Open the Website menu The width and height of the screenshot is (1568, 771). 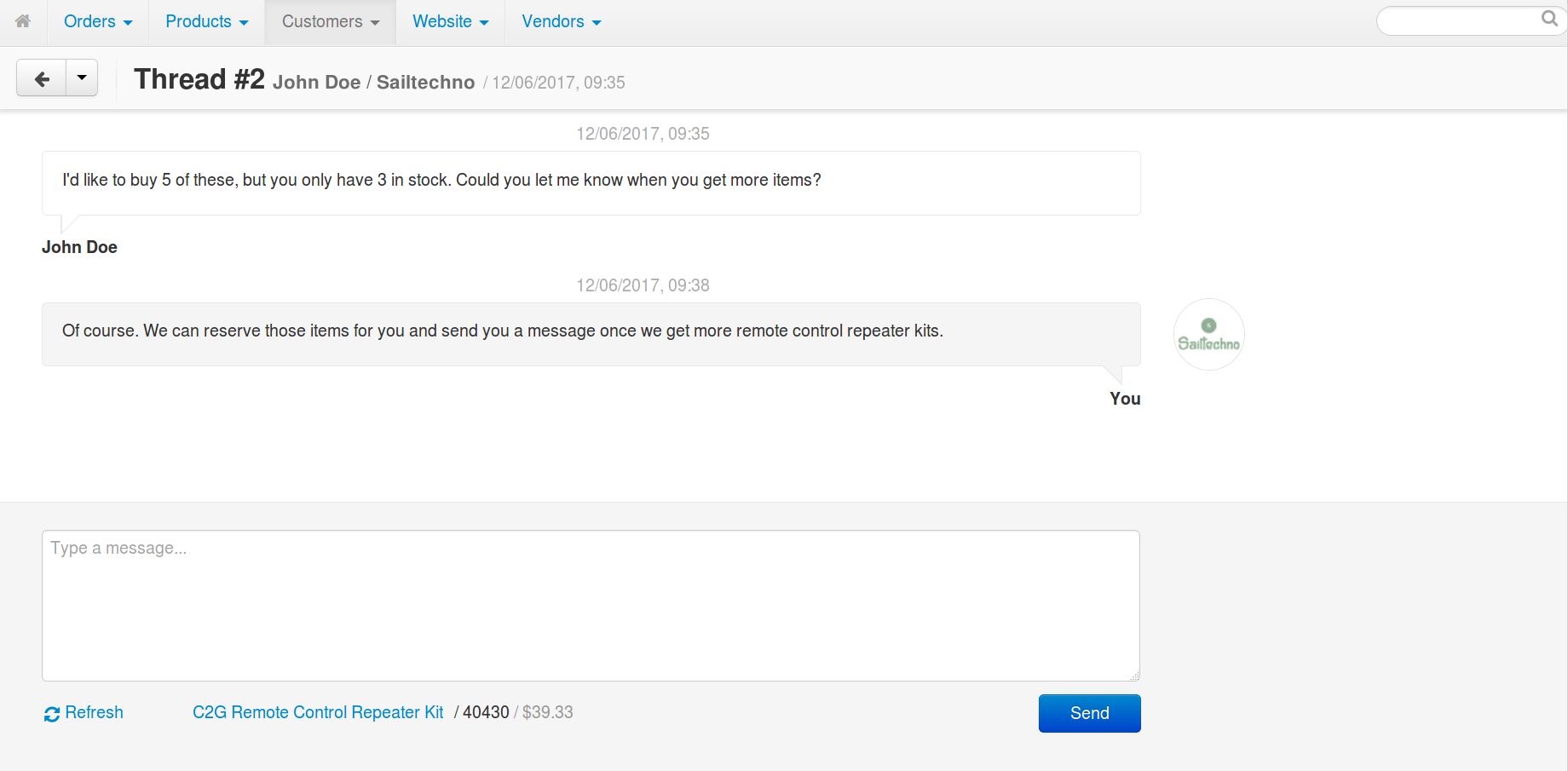(451, 22)
